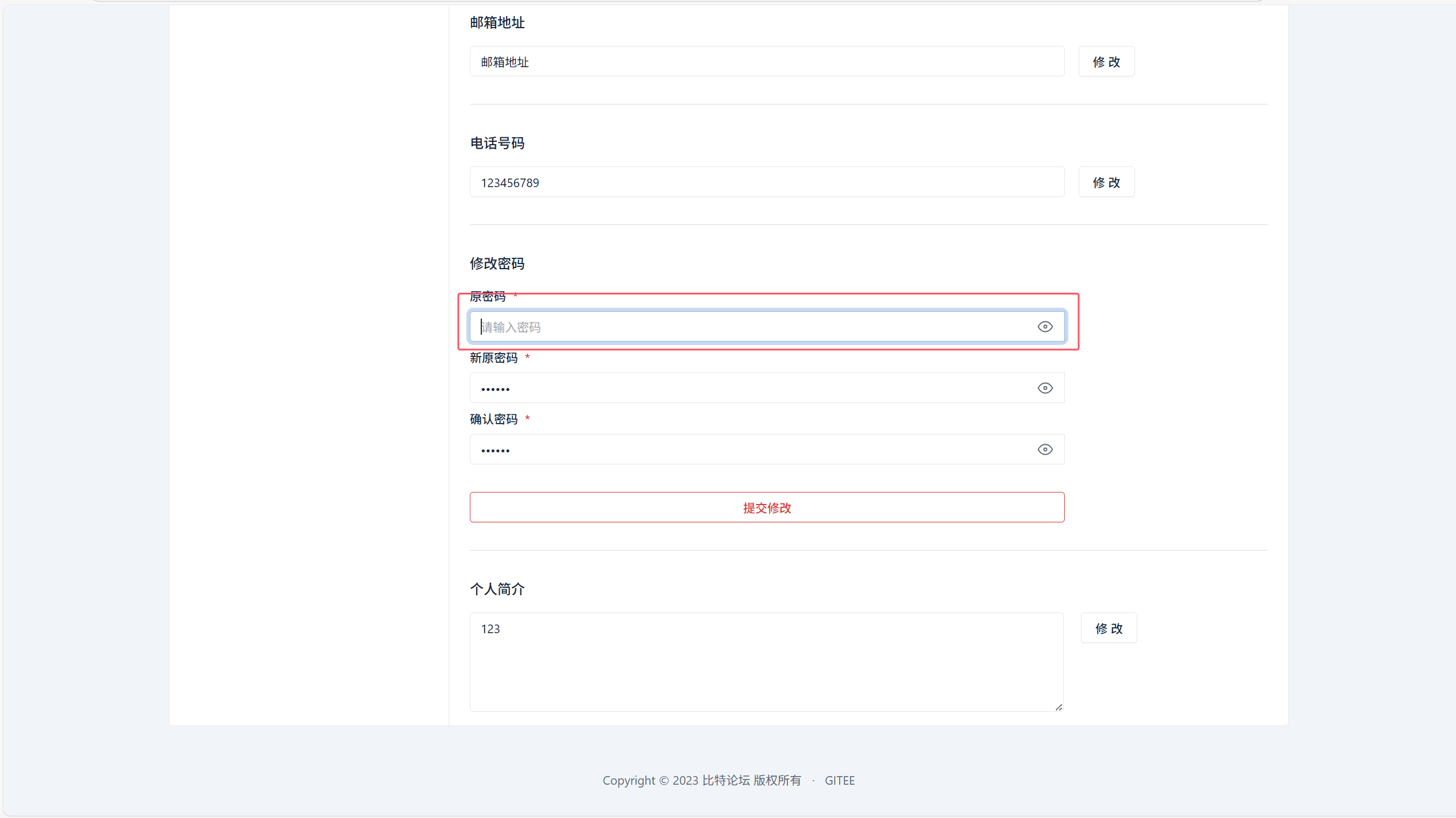1456x818 pixels.
Task: Click into the 新原密码 input box
Action: point(747,389)
